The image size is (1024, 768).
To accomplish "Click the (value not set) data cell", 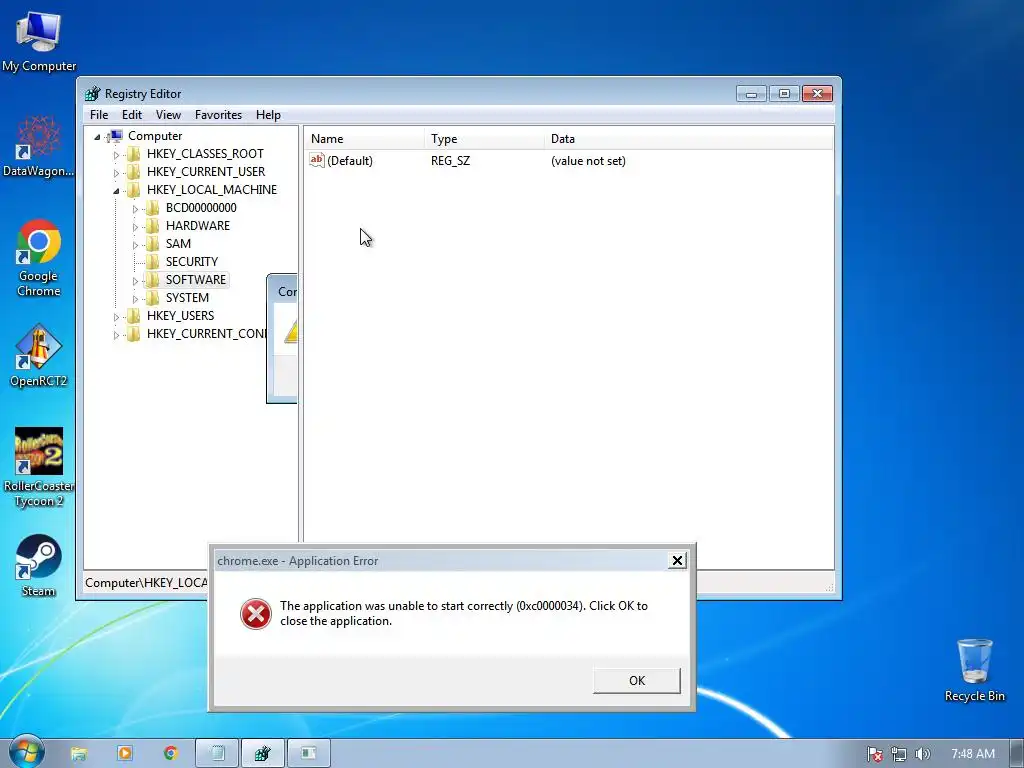I will click(588, 161).
